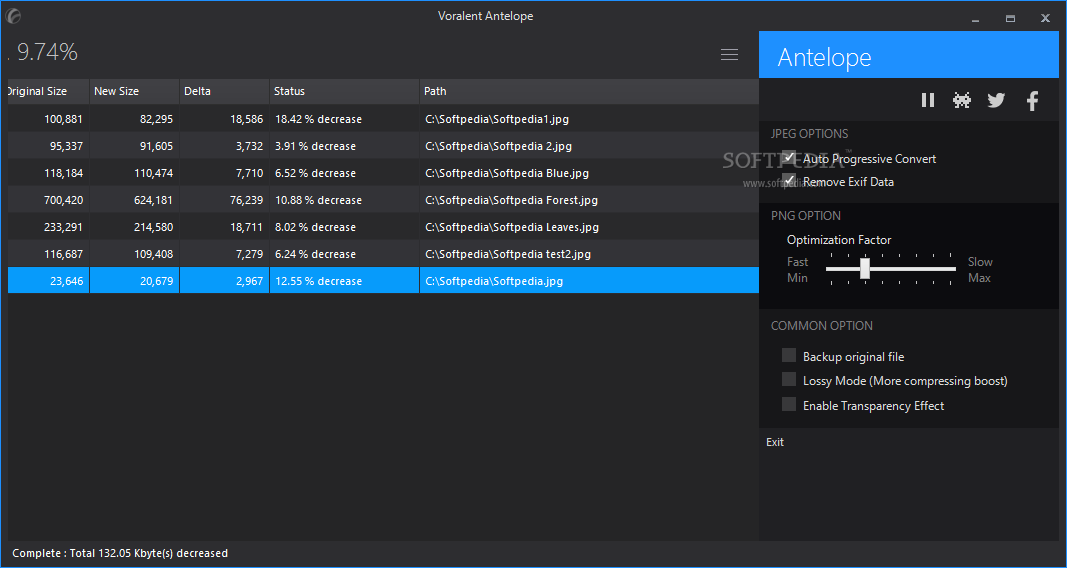1067x568 pixels.
Task: Click status cell 18.42 % decrease
Action: pyautogui.click(x=344, y=119)
